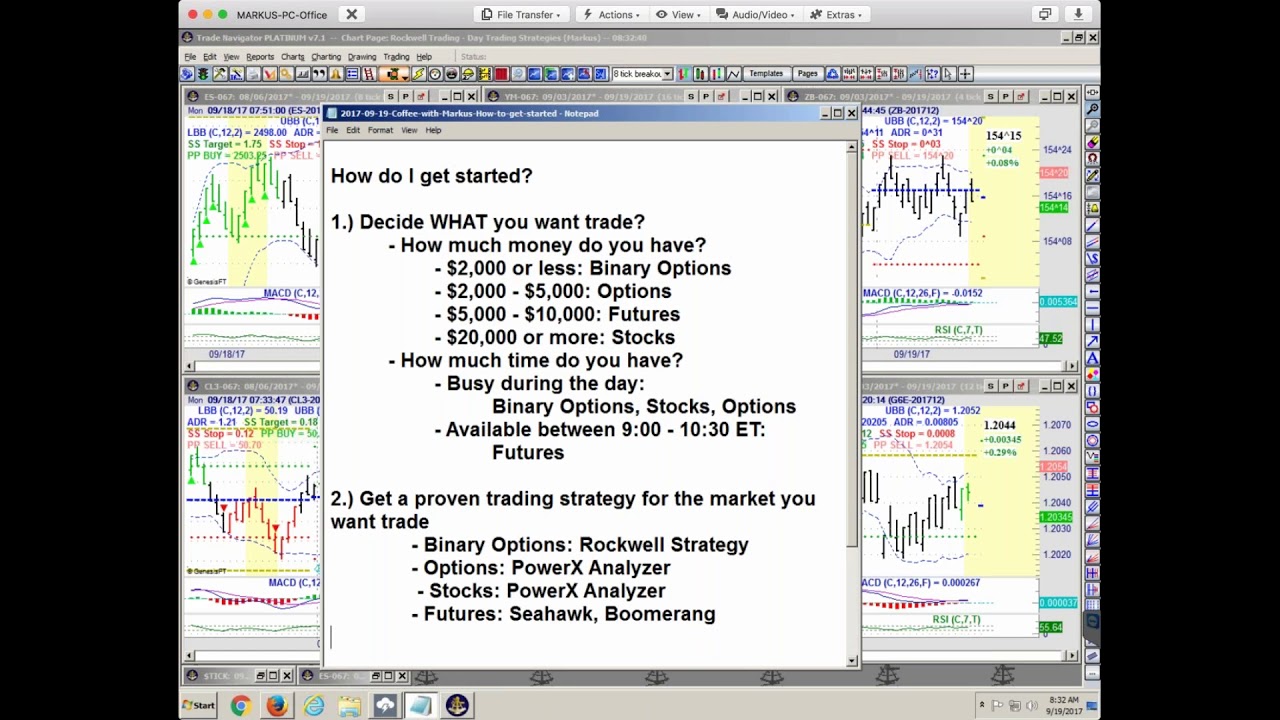Click the printer icon in main toolbar
The width and height of the screenshot is (1280, 720).
pyautogui.click(x=254, y=74)
